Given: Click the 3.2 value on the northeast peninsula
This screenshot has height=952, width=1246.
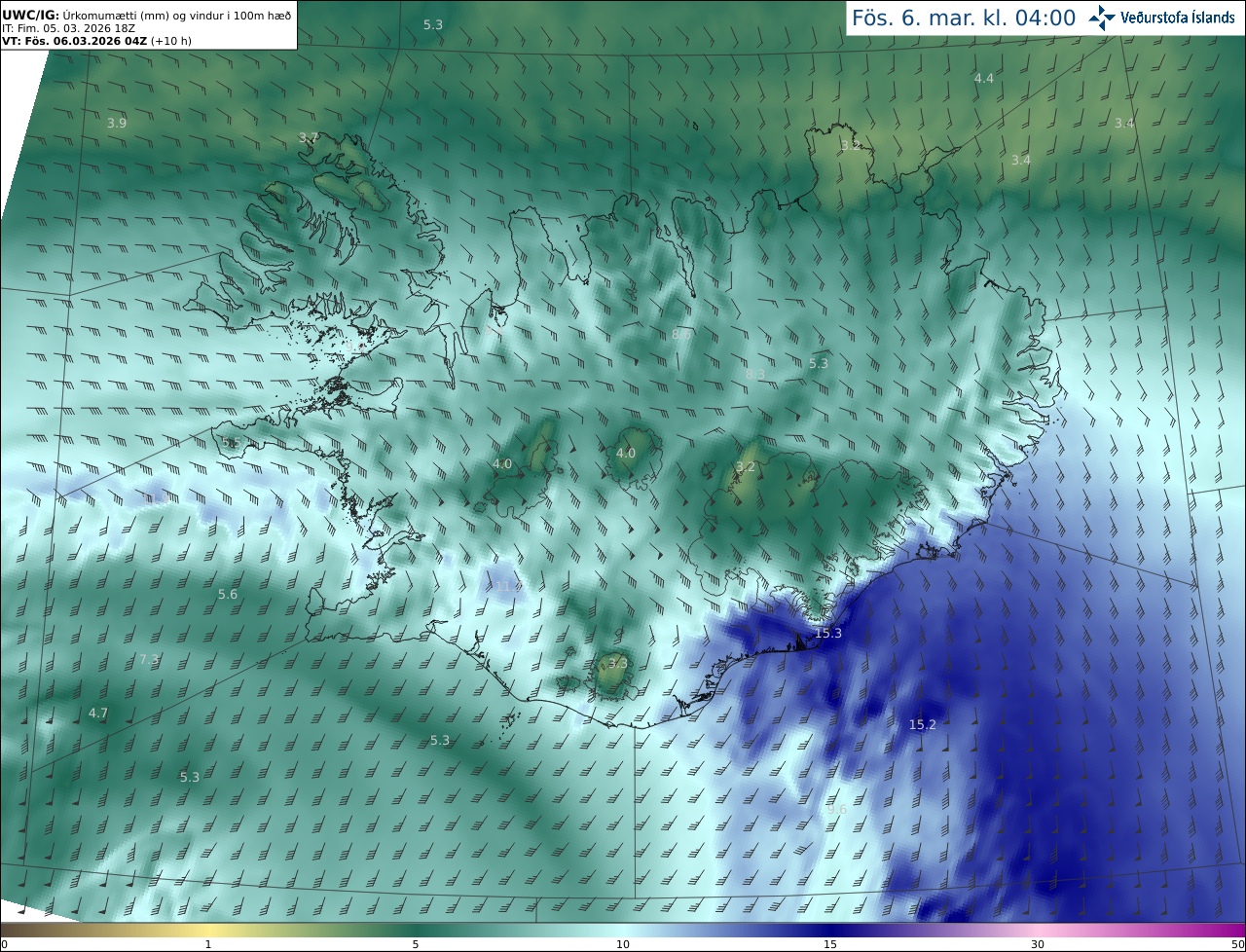Looking at the screenshot, I should click(851, 146).
